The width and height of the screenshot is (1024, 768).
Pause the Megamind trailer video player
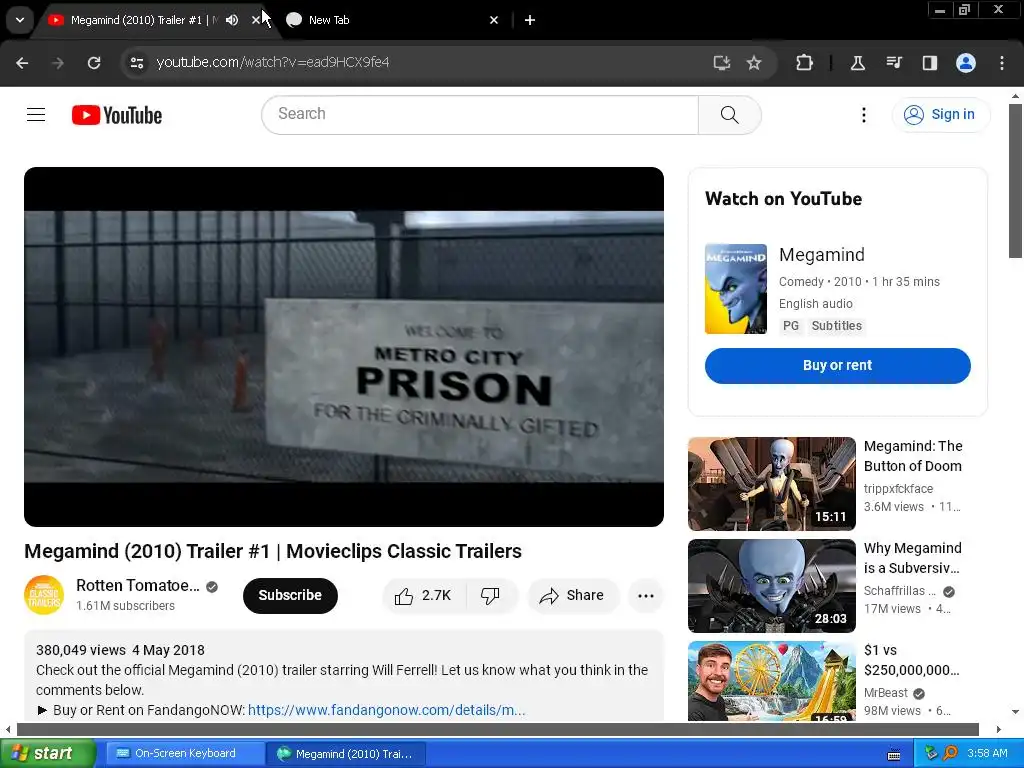344,347
